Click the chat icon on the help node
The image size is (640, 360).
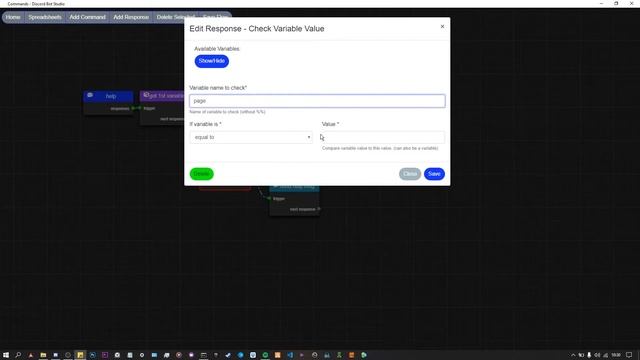click(90, 96)
